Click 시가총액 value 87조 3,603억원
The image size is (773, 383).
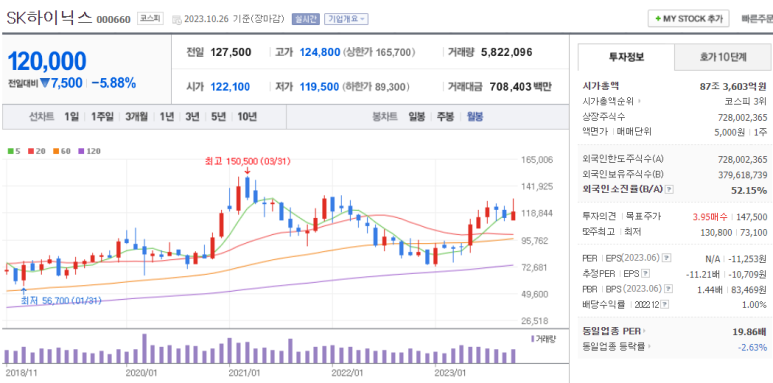(733, 86)
